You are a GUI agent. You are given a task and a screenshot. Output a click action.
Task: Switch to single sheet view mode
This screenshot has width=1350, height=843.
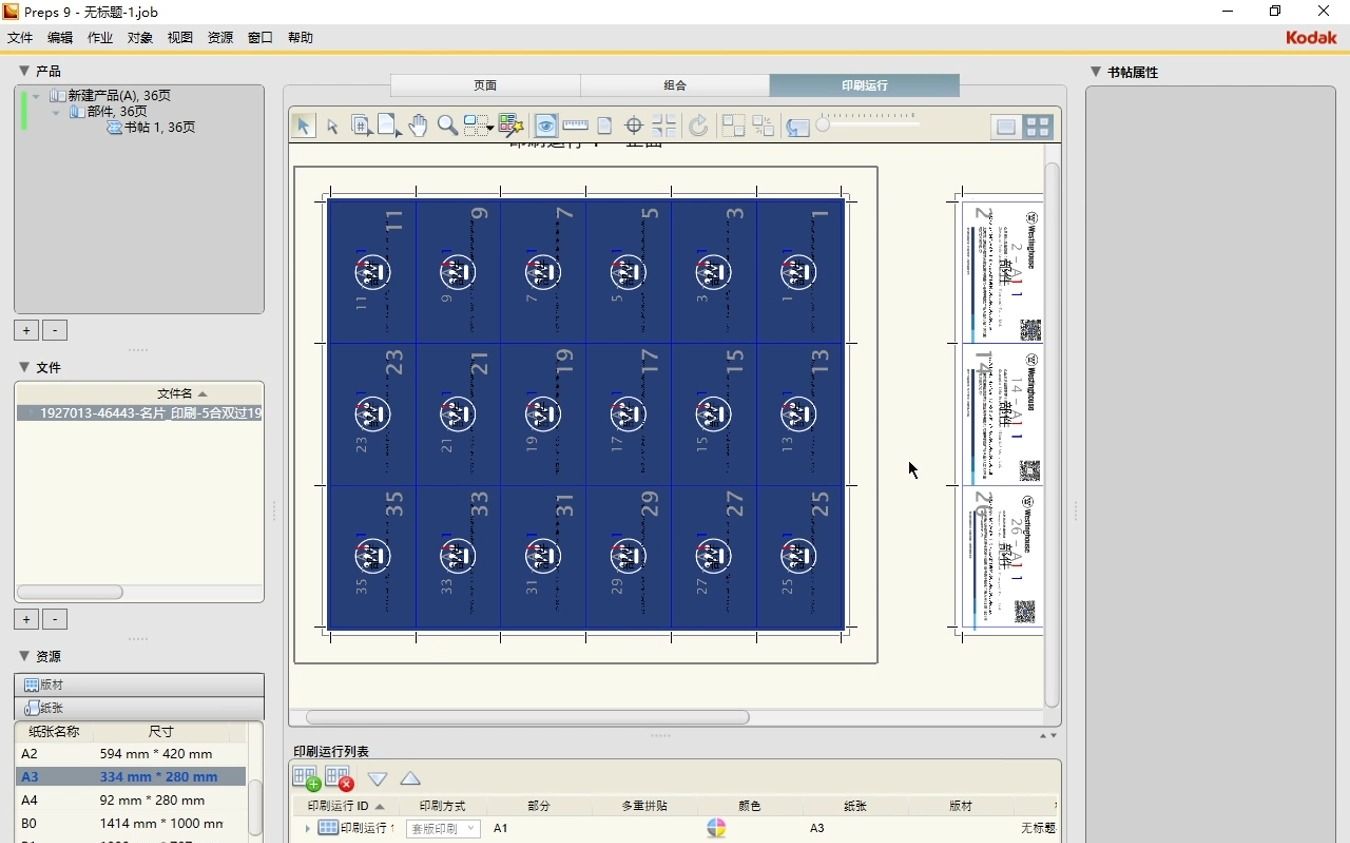tap(1006, 126)
